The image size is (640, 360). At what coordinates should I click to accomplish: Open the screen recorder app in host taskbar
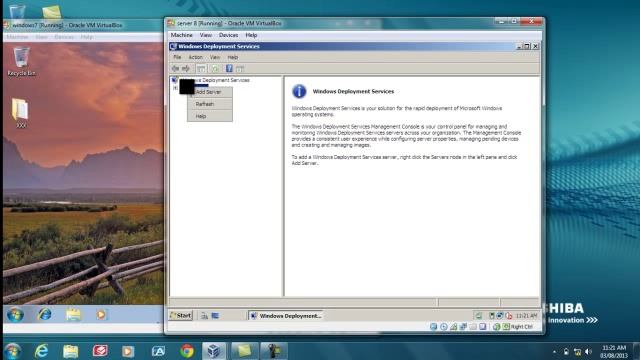point(273,351)
